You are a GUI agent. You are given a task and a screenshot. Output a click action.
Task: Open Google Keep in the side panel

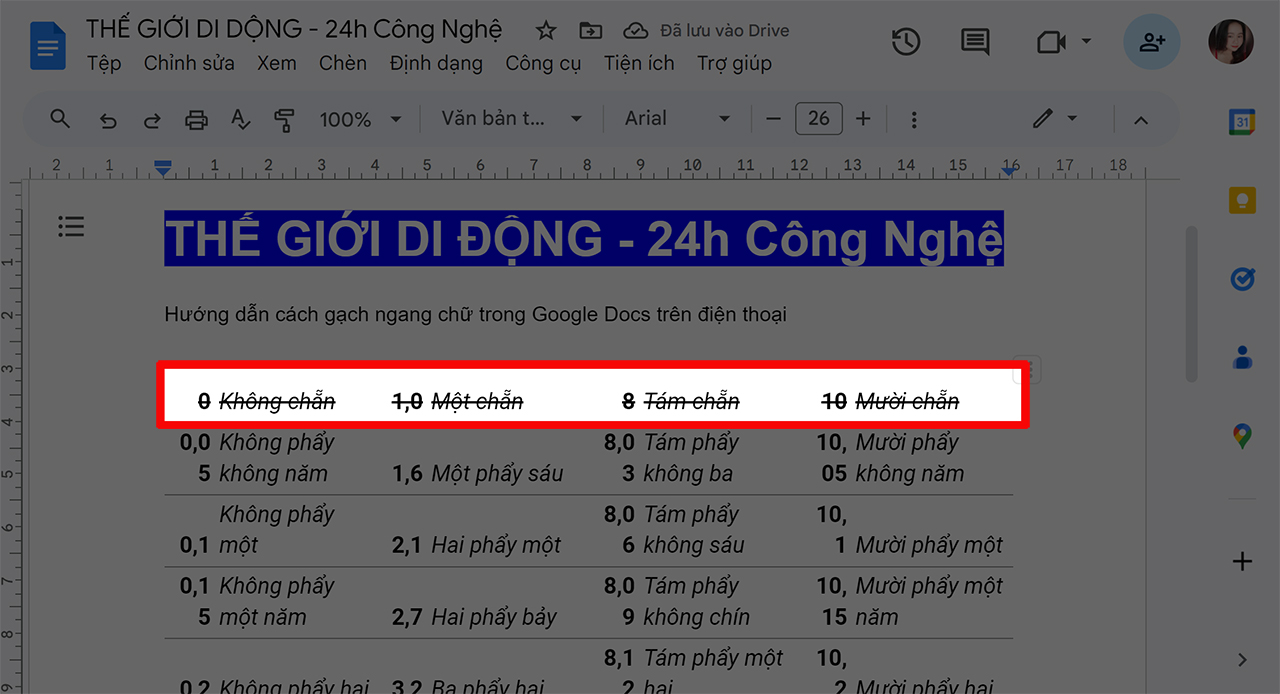point(1241,200)
